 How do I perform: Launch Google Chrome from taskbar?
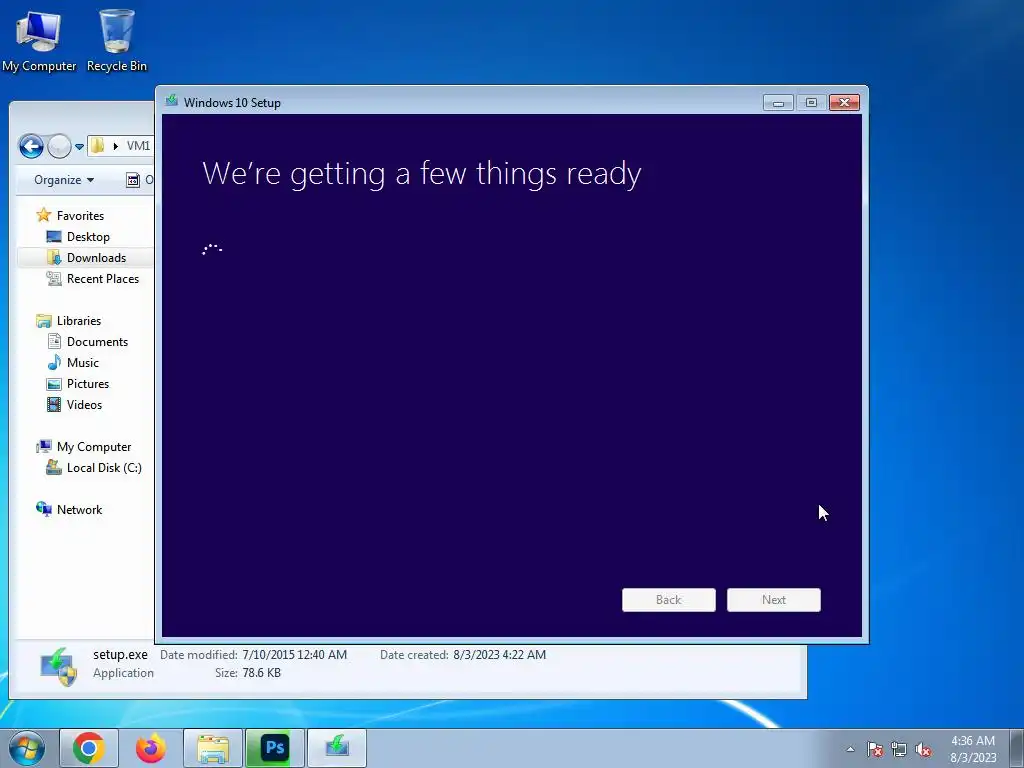[89, 748]
